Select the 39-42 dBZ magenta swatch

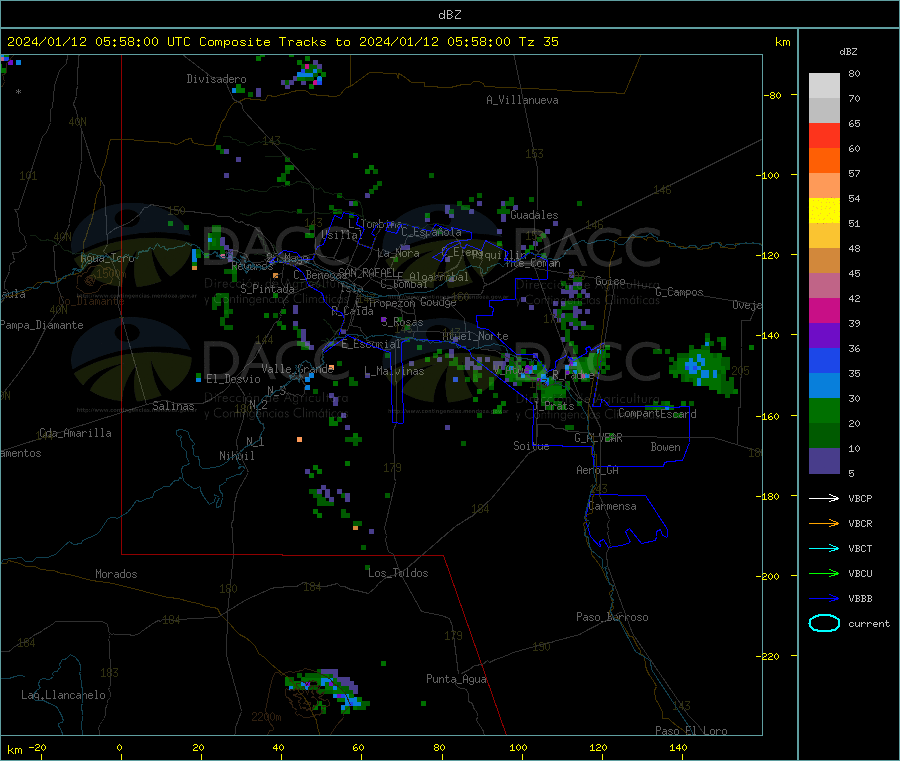[x=824, y=310]
